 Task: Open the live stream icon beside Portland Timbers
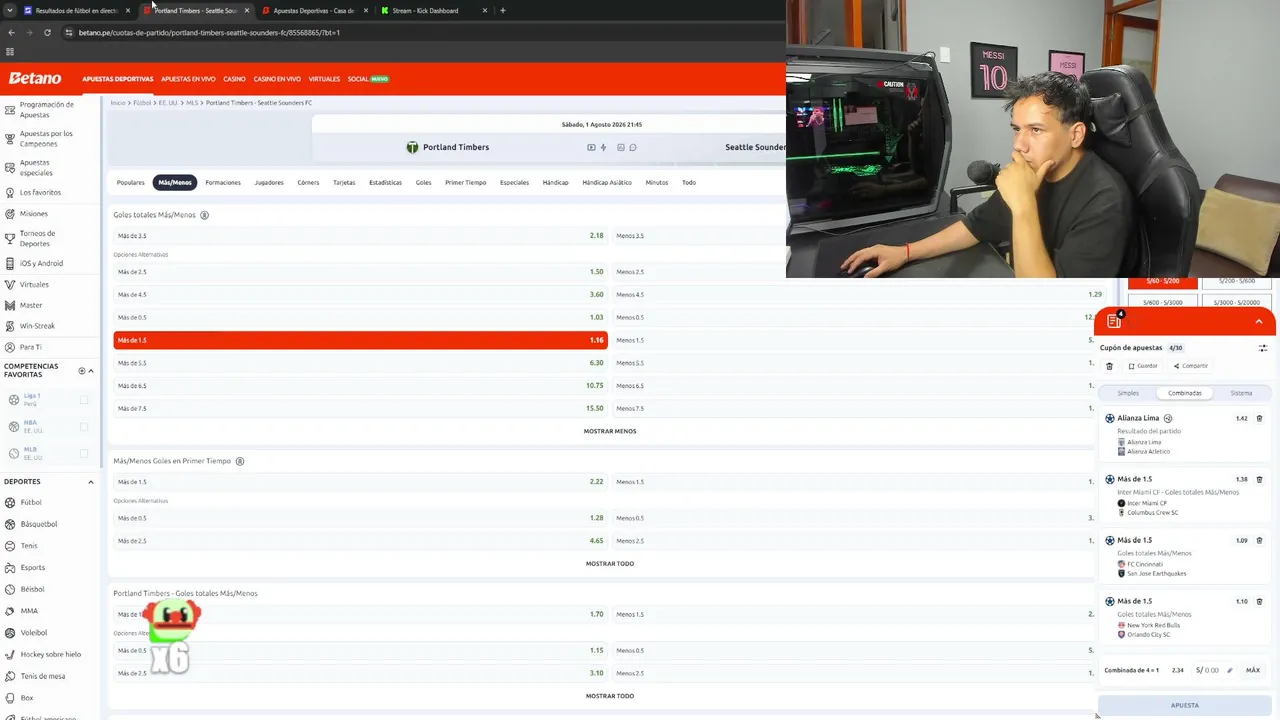(x=591, y=147)
